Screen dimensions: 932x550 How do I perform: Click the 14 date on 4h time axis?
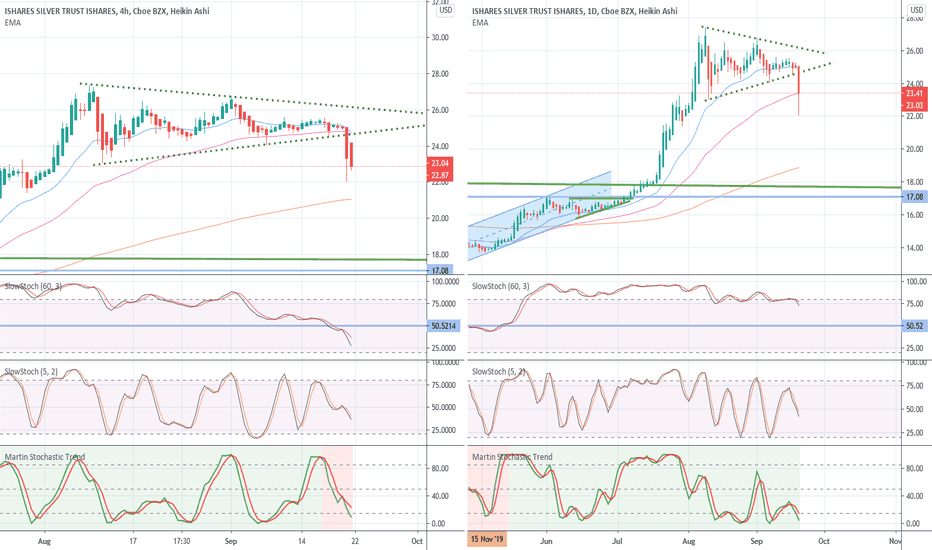pyautogui.click(x=301, y=541)
